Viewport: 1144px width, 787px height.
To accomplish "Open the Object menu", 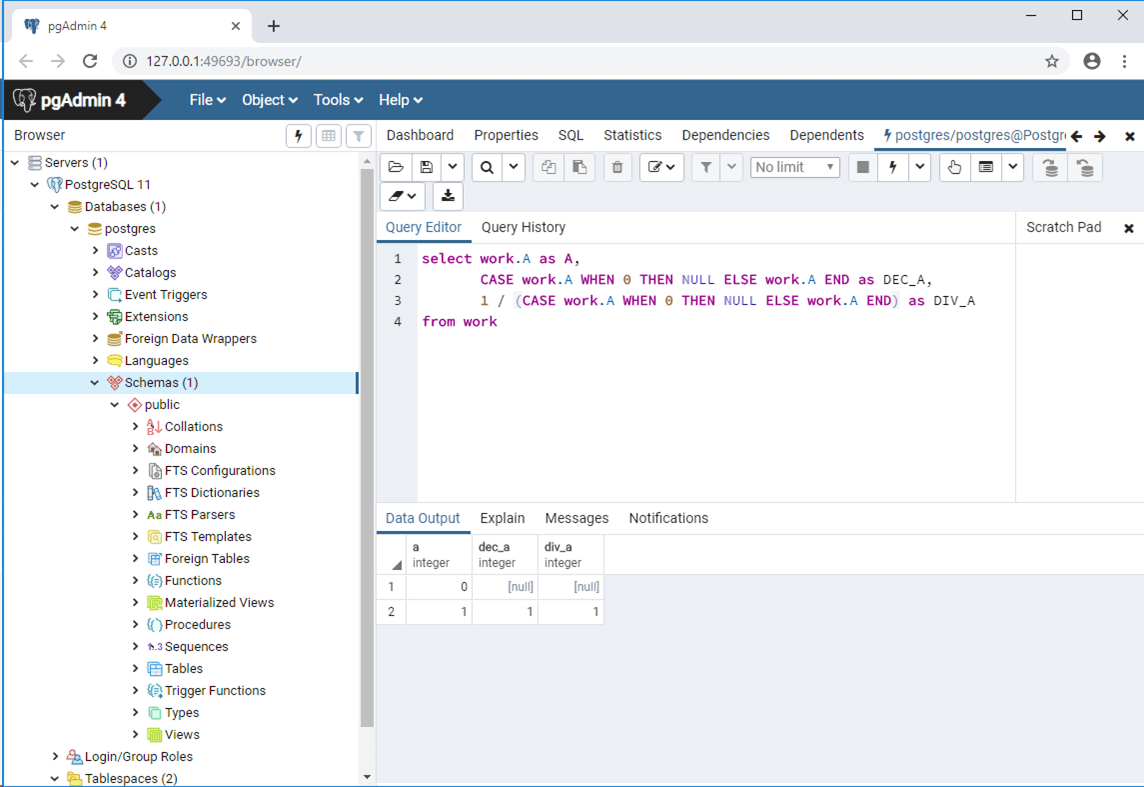I will (269, 100).
